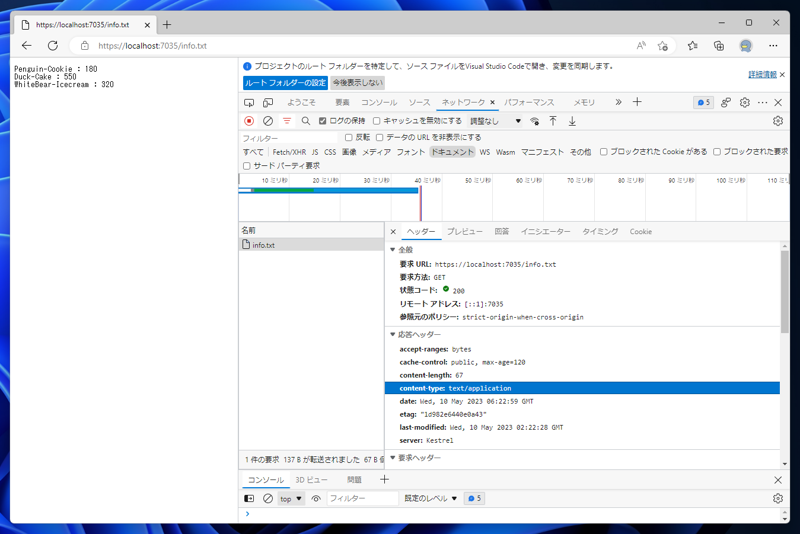800x534 pixels.
Task: Collapse the 要求ヘッダー section
Action: pyautogui.click(x=392, y=457)
